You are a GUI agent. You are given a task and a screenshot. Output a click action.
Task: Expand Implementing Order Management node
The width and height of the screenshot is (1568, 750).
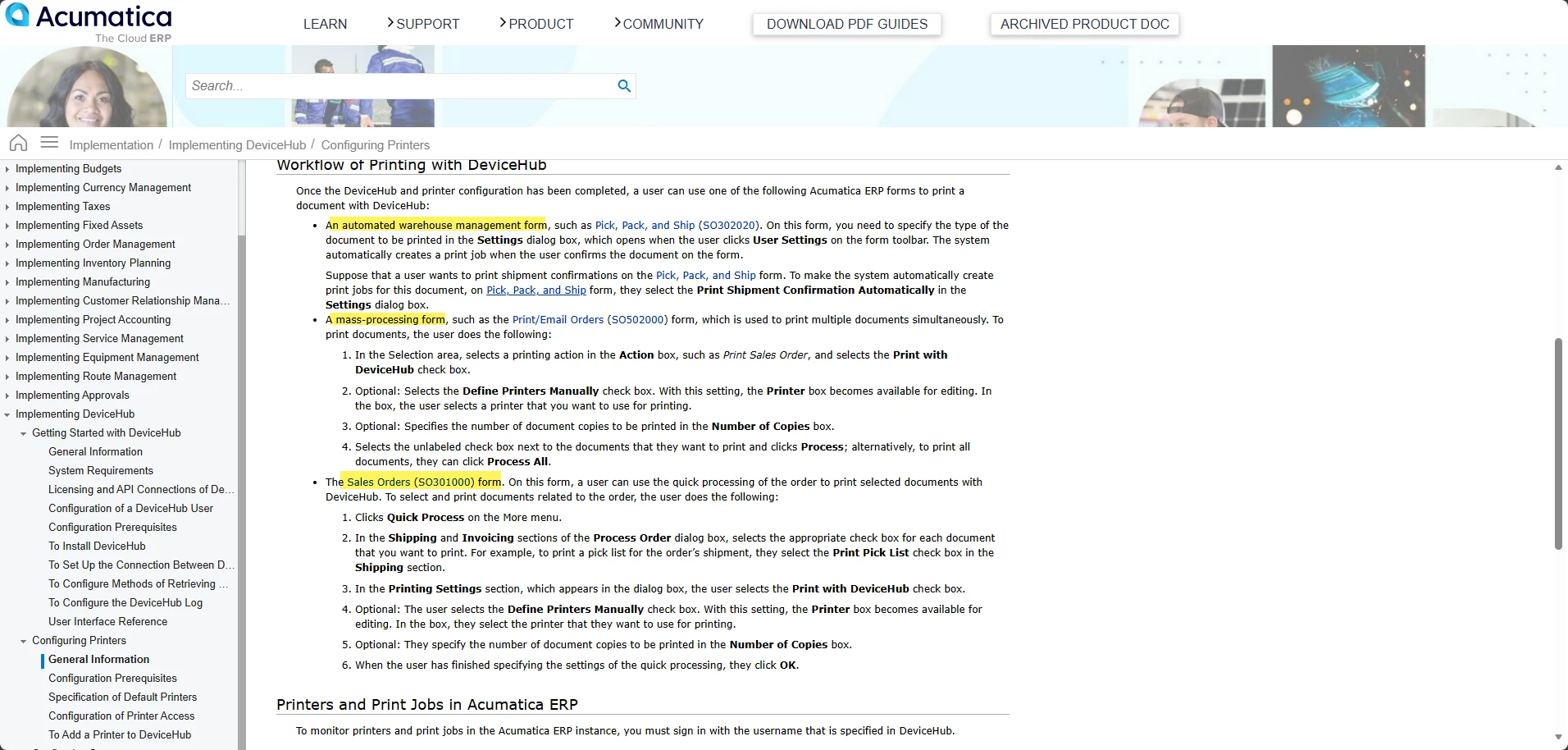(x=7, y=245)
